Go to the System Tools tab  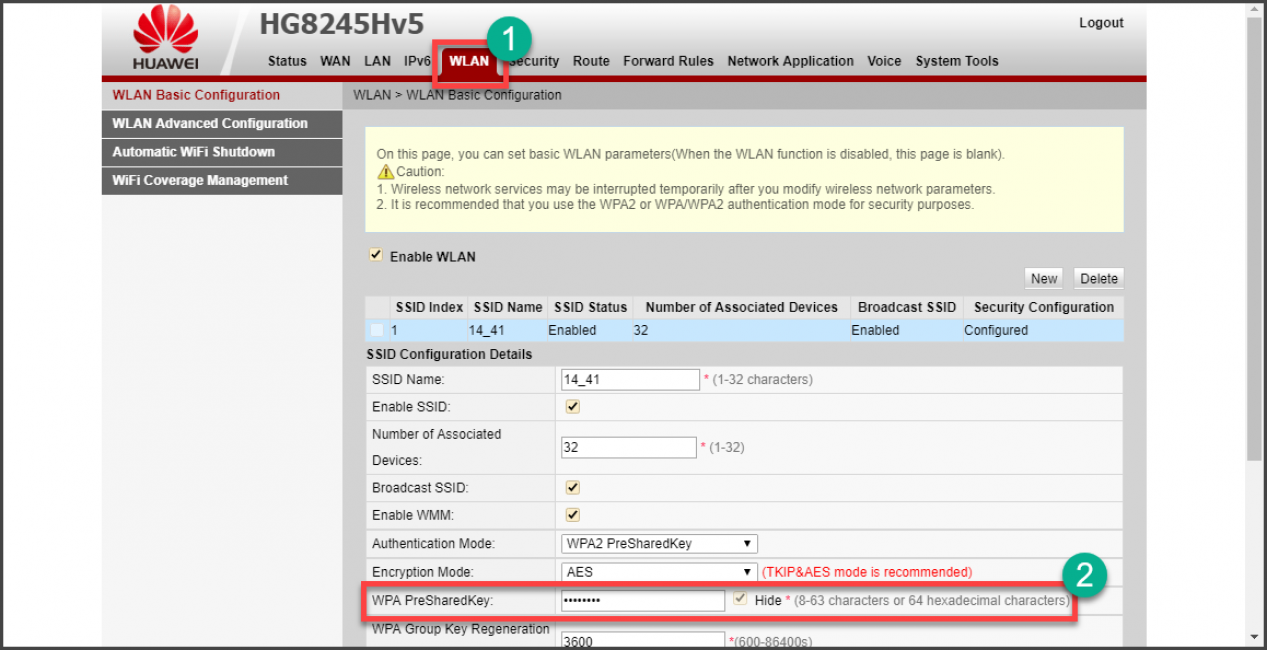click(x=956, y=61)
